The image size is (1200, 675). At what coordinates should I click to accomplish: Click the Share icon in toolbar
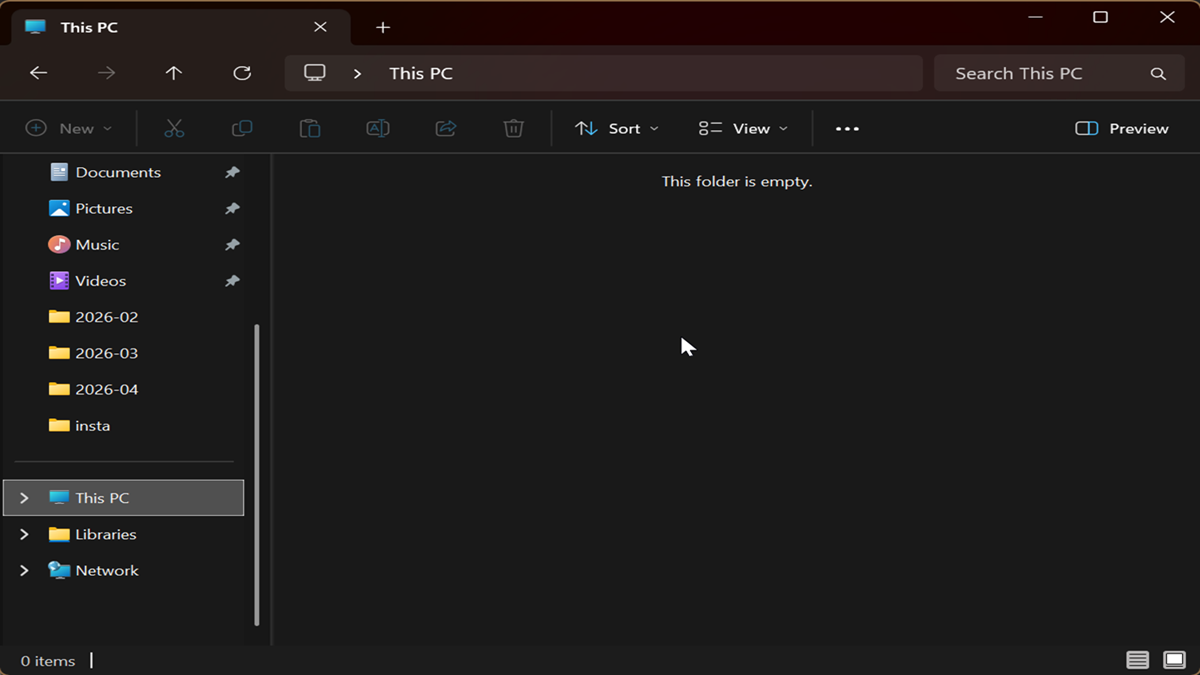click(446, 128)
